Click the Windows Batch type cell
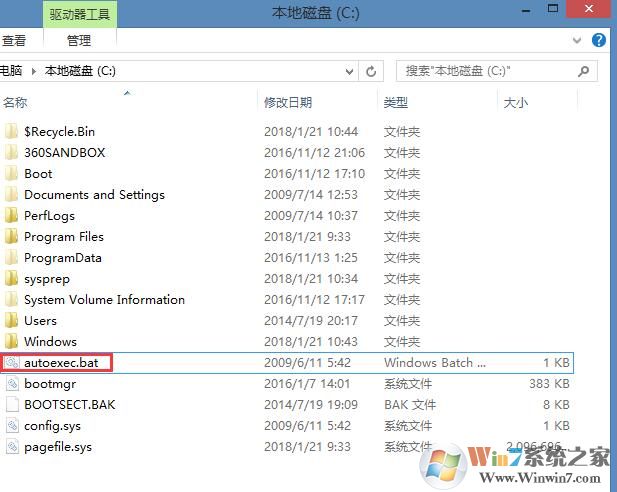The height and width of the screenshot is (492, 617). (435, 363)
